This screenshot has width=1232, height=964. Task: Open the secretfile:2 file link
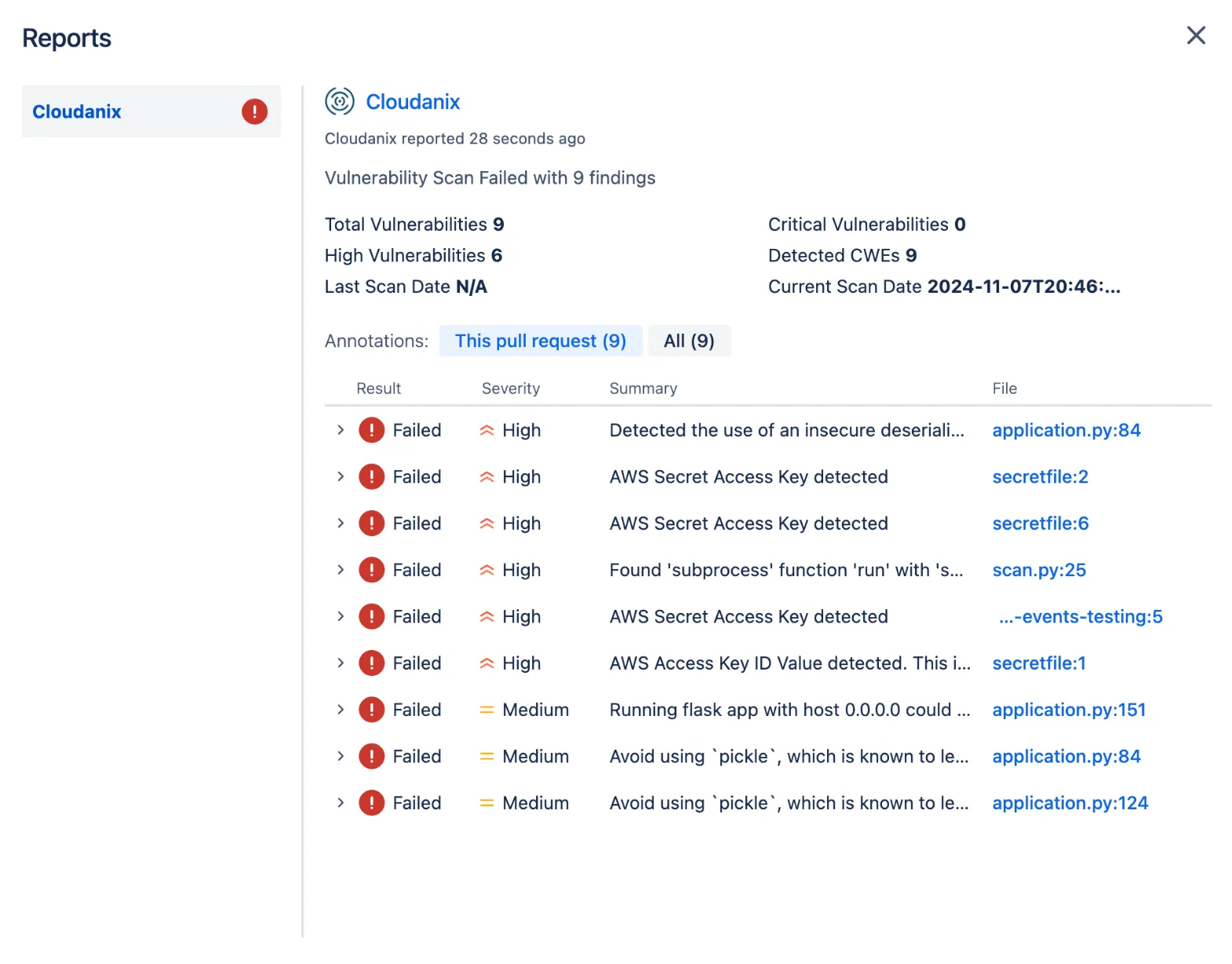1041,477
